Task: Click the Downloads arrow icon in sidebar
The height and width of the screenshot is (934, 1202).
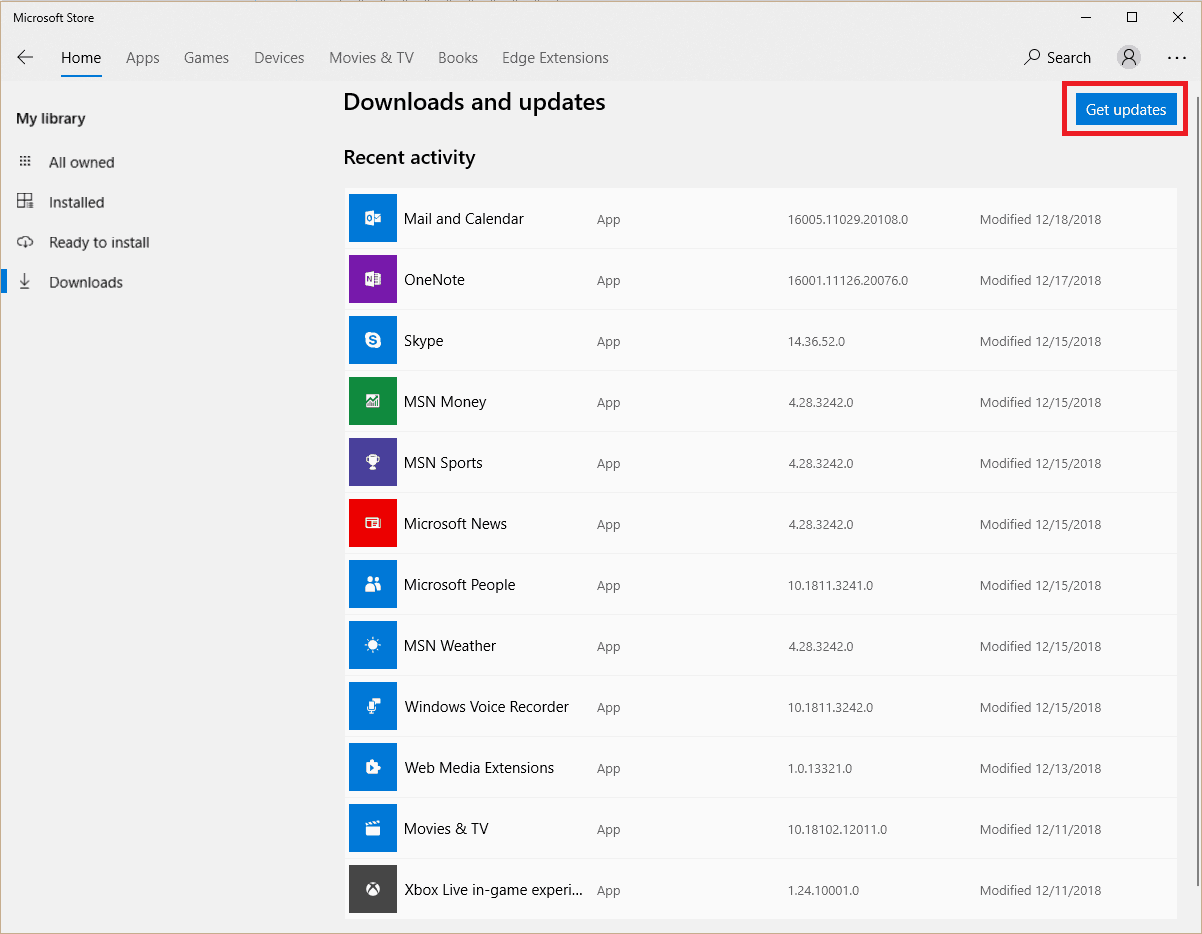Action: [x=25, y=282]
